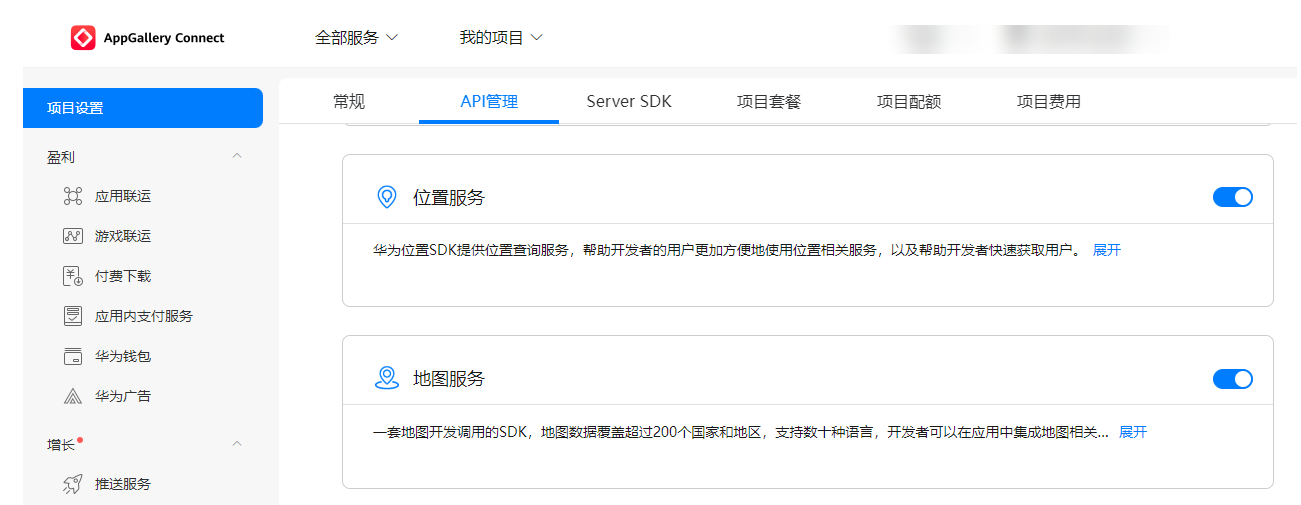Switch to the 常规 tab

pyautogui.click(x=349, y=101)
